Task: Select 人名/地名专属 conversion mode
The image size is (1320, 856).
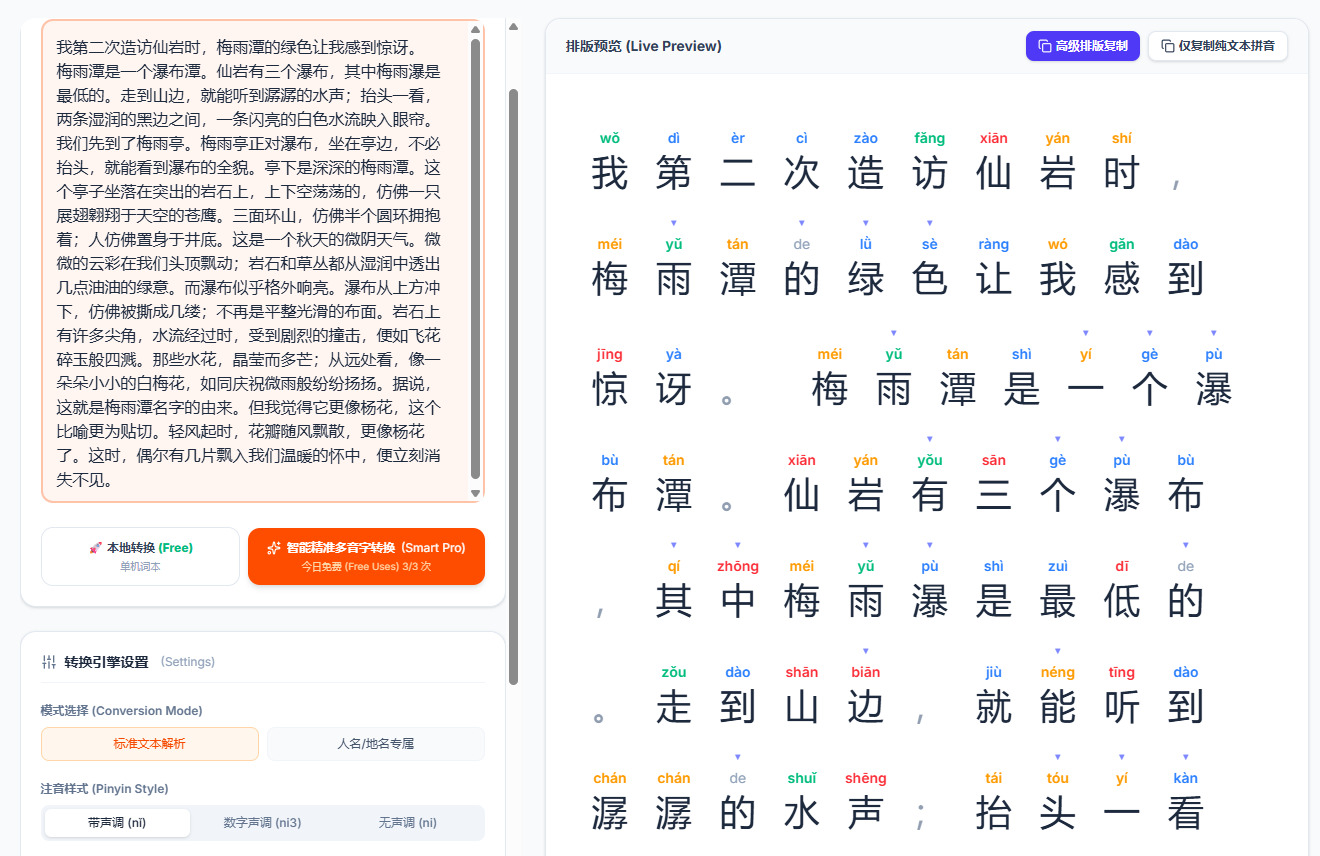Action: (x=376, y=744)
